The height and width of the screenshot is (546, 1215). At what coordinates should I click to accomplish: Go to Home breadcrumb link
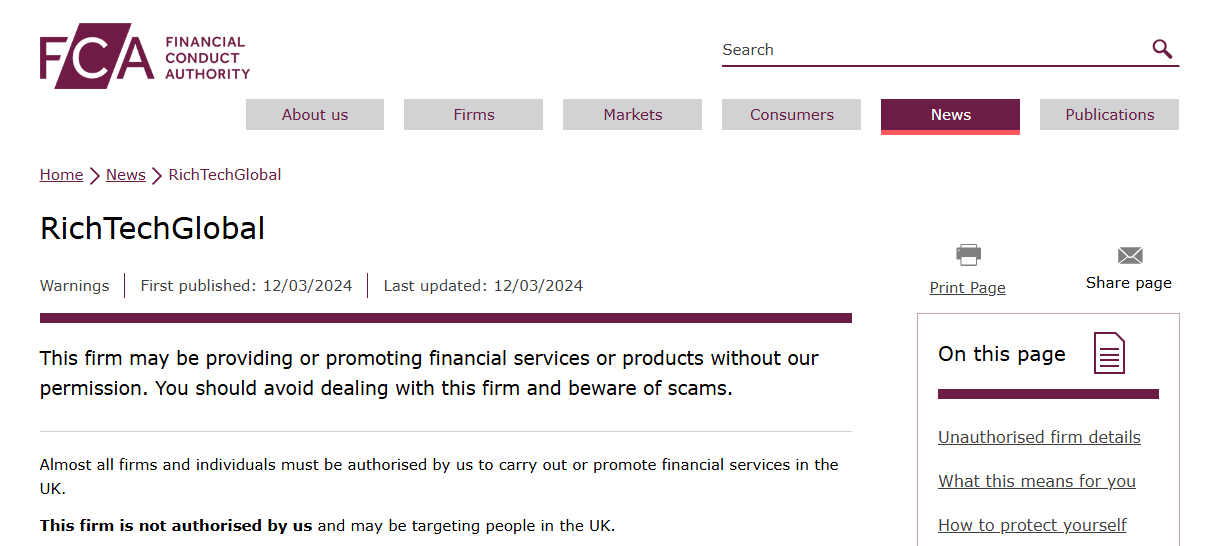click(x=61, y=175)
